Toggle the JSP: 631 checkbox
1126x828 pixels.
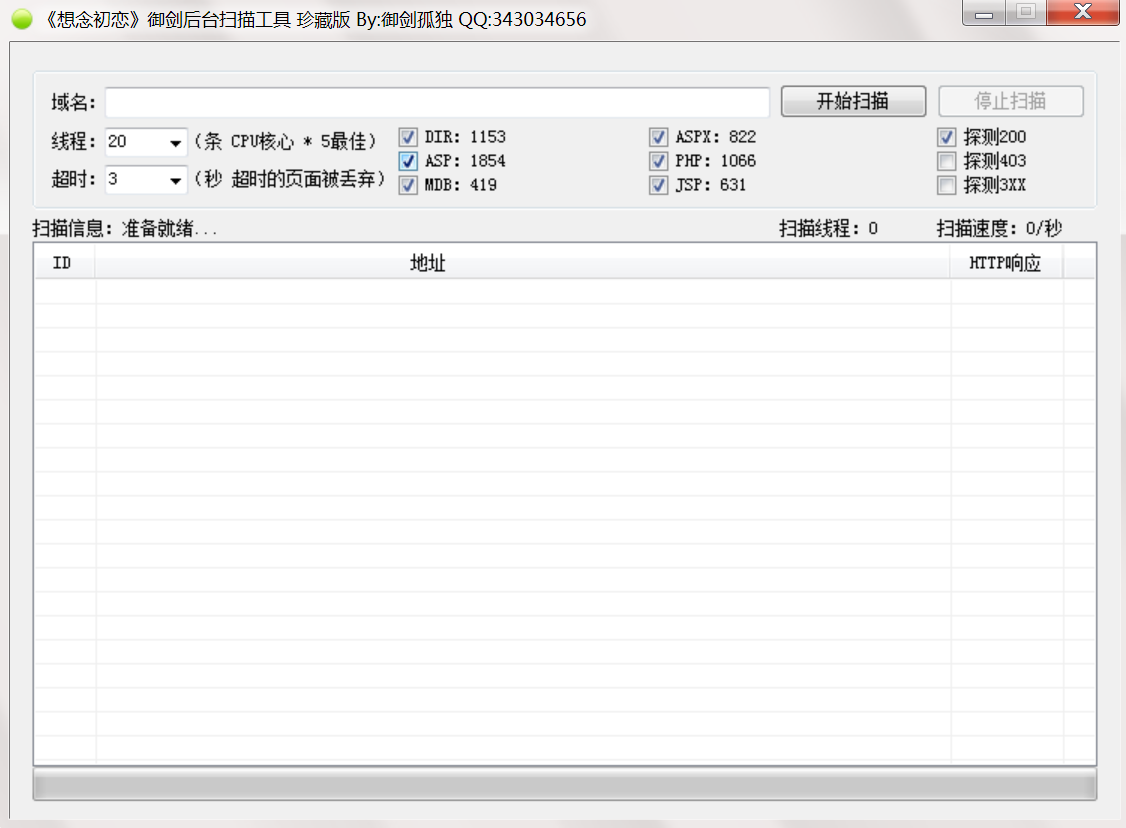[x=659, y=185]
